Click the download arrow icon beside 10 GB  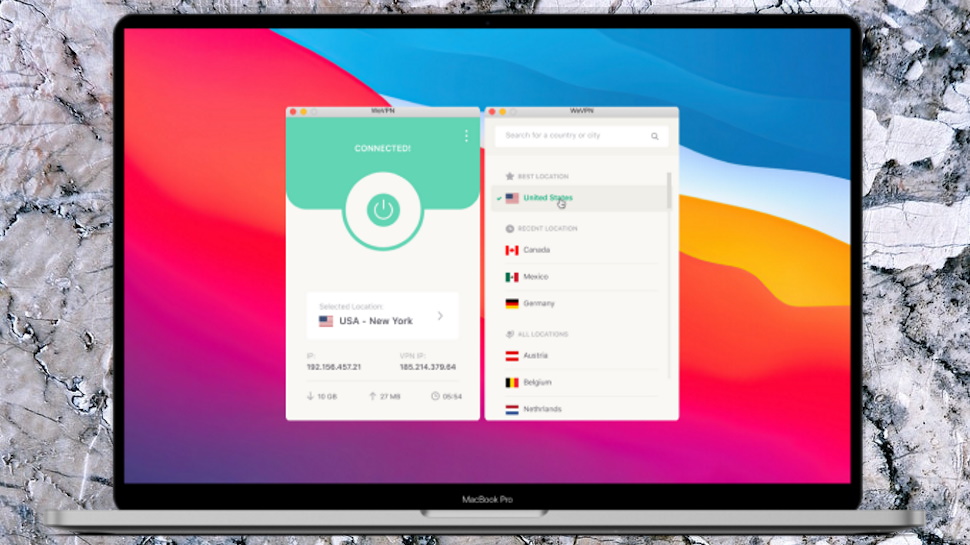[x=310, y=396]
